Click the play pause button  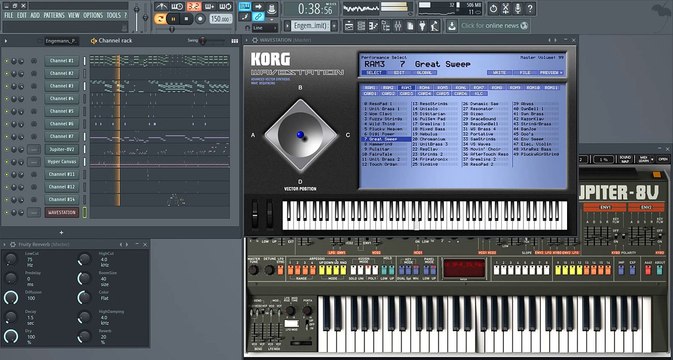click(173, 19)
